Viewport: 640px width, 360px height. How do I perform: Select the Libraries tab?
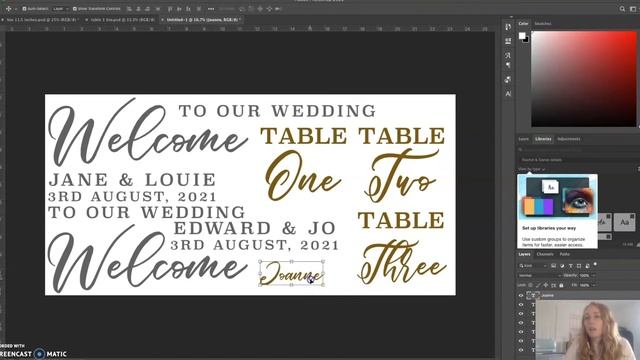pyautogui.click(x=543, y=139)
